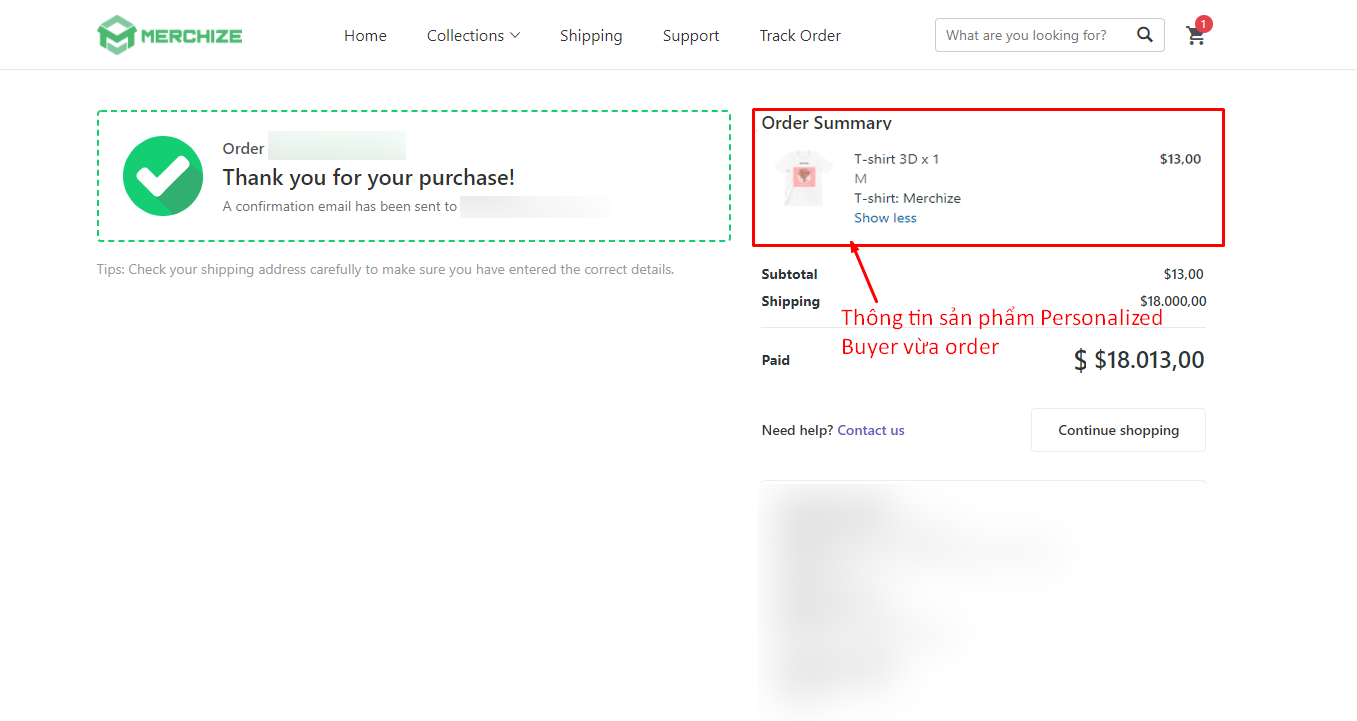Click the Paid total amount
Screen dimensions: 1357x721
[x=1139, y=360]
